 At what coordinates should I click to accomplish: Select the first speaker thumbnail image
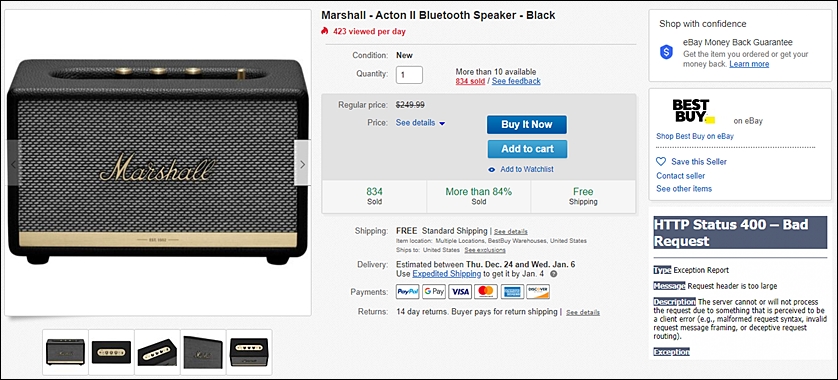(x=65, y=352)
